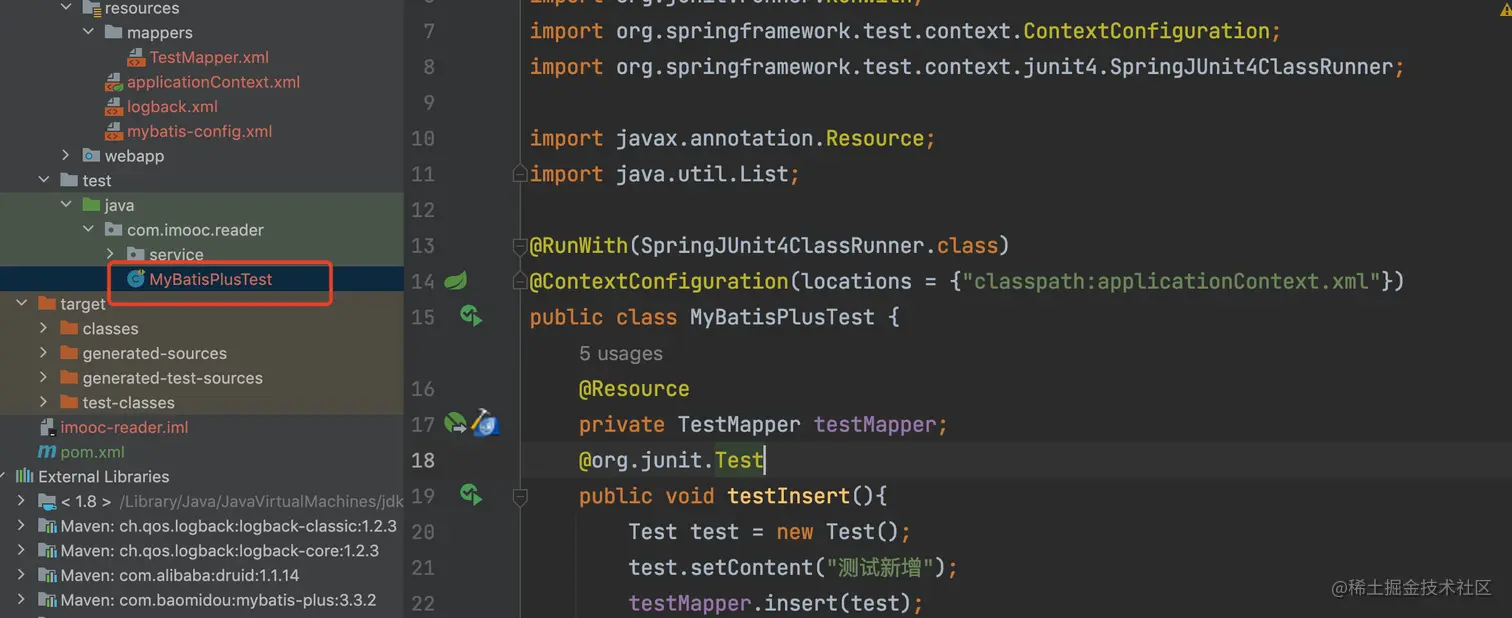Select the classes folder label
The width and height of the screenshot is (1512, 618).
click(x=110, y=329)
